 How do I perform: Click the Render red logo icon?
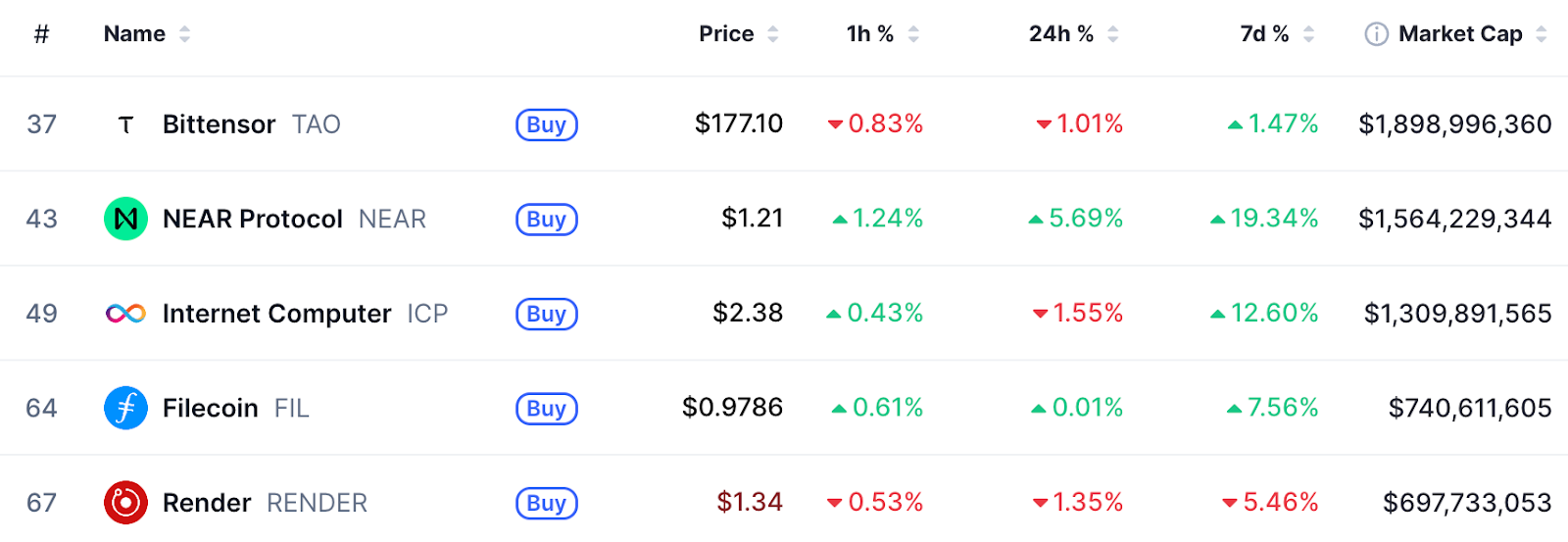click(125, 503)
